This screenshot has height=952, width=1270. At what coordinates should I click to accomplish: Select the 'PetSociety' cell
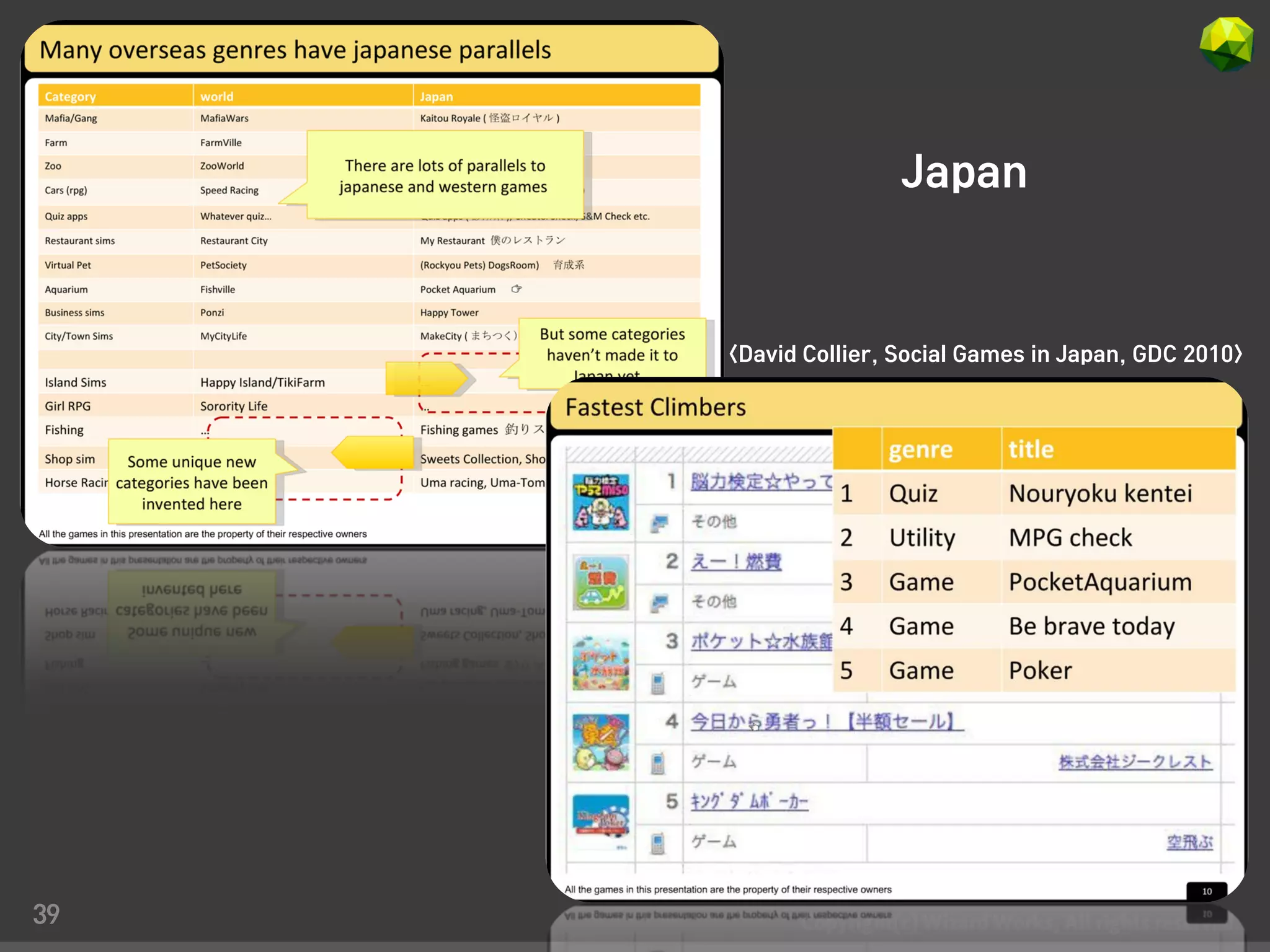pyautogui.click(x=303, y=265)
